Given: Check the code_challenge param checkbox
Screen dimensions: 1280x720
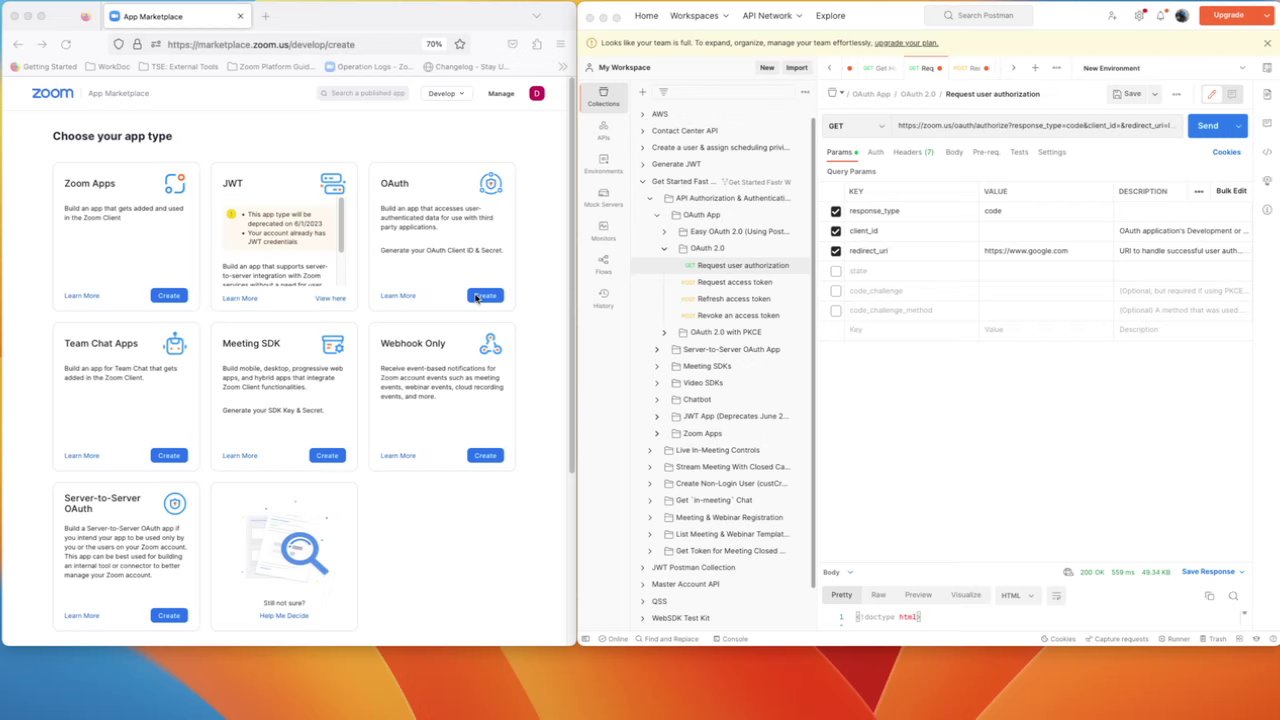Looking at the screenshot, I should (x=836, y=291).
